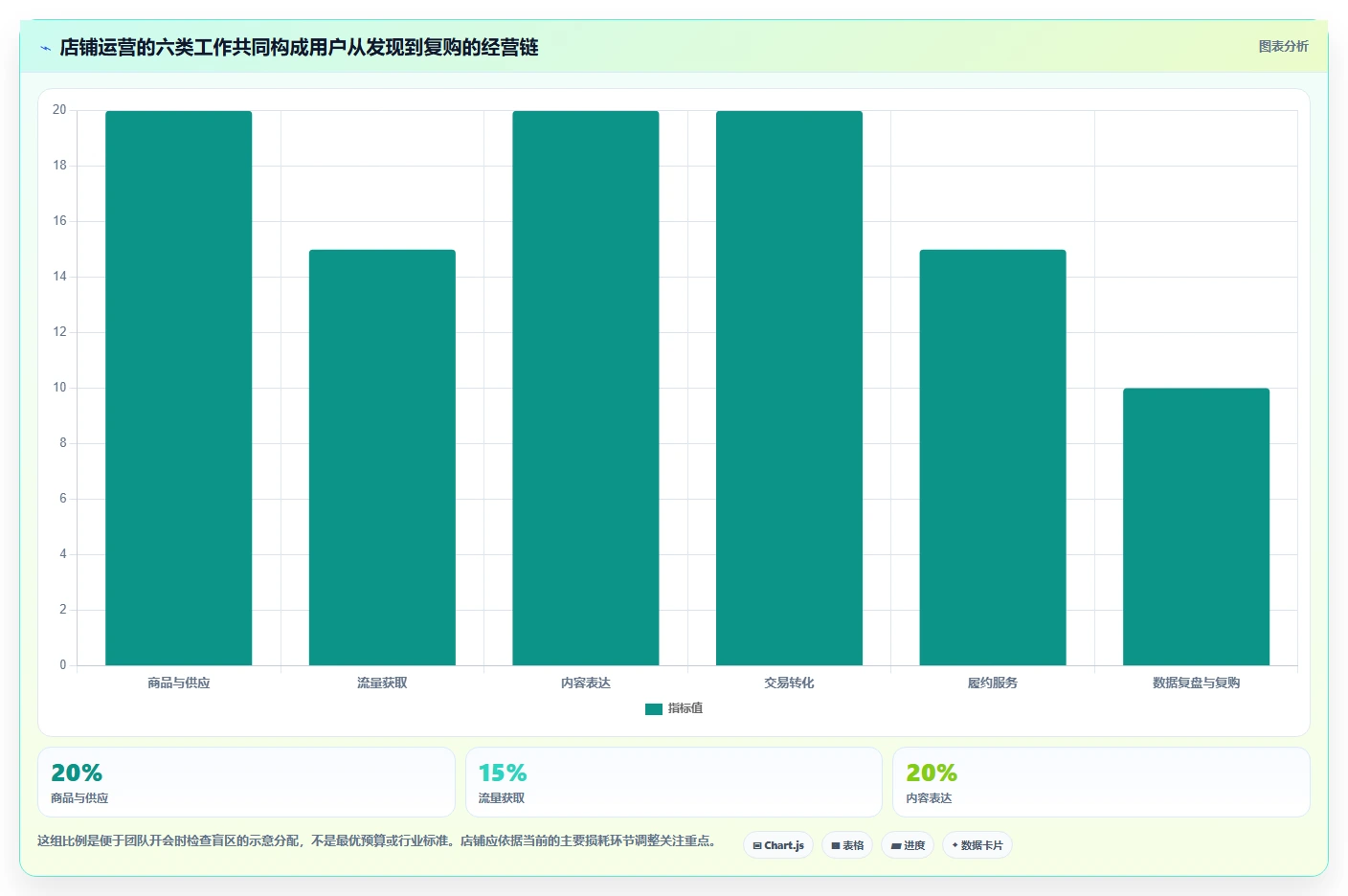
Task: Click x-axis label 商品与供应
Action: tap(179, 683)
